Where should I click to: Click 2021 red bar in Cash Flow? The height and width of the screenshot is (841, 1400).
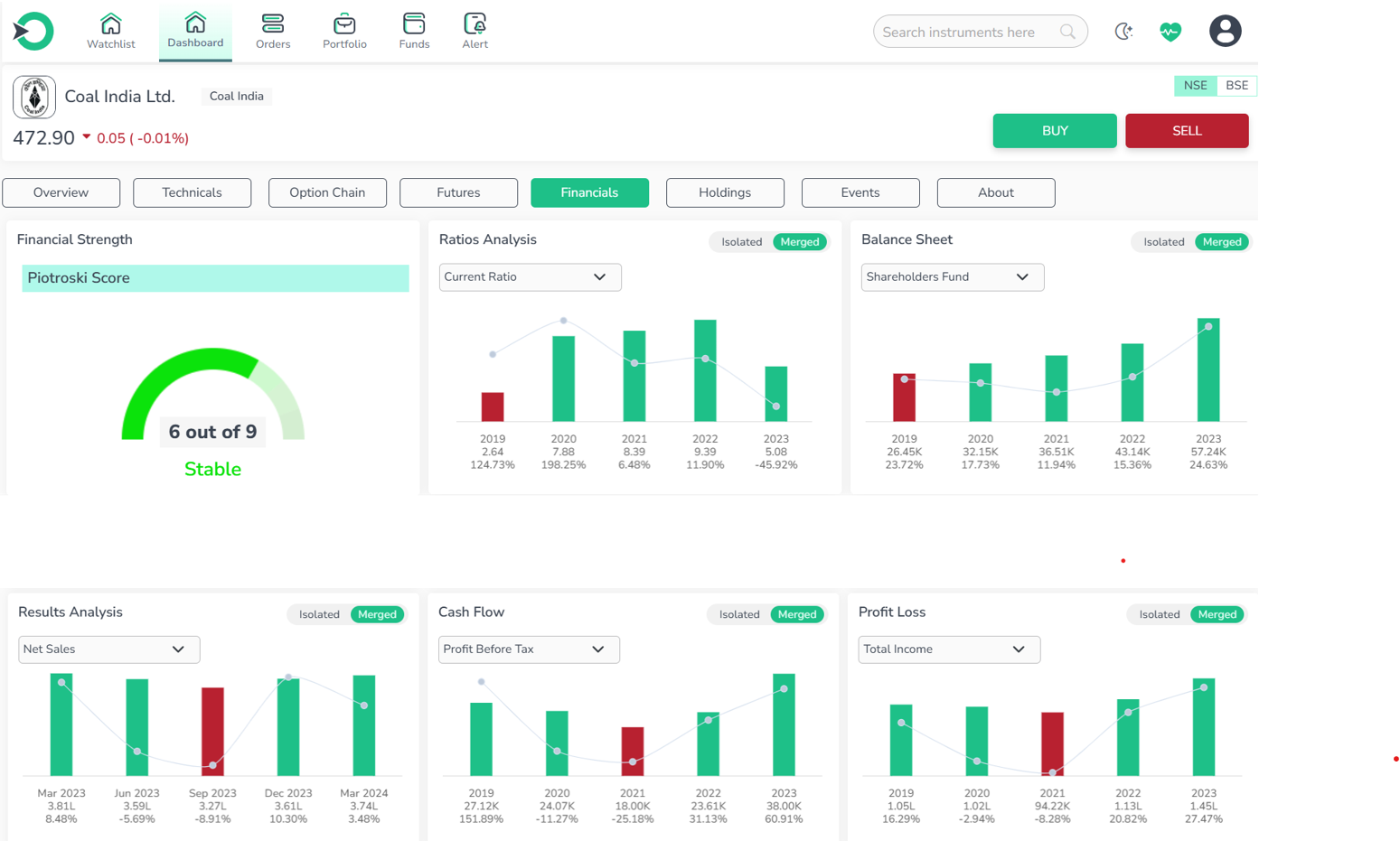(633, 752)
